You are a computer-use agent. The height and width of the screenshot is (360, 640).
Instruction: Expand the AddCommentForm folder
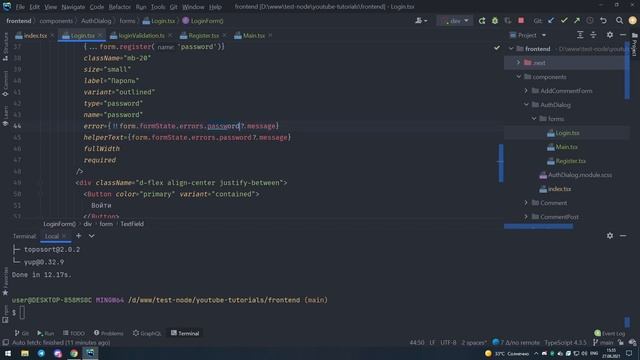[x=526, y=91]
